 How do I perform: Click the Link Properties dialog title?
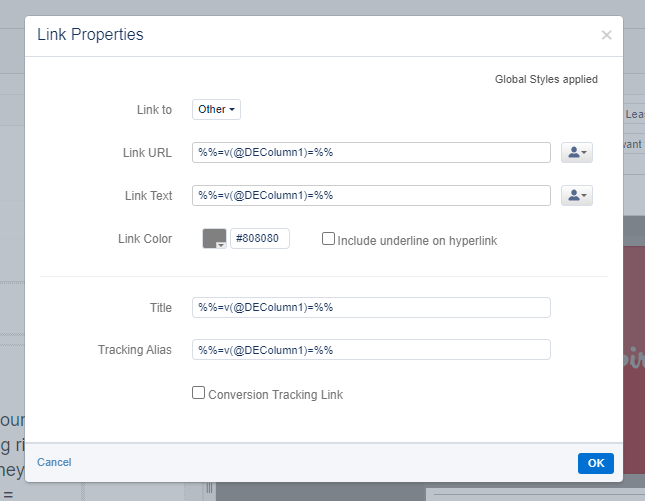(x=90, y=35)
